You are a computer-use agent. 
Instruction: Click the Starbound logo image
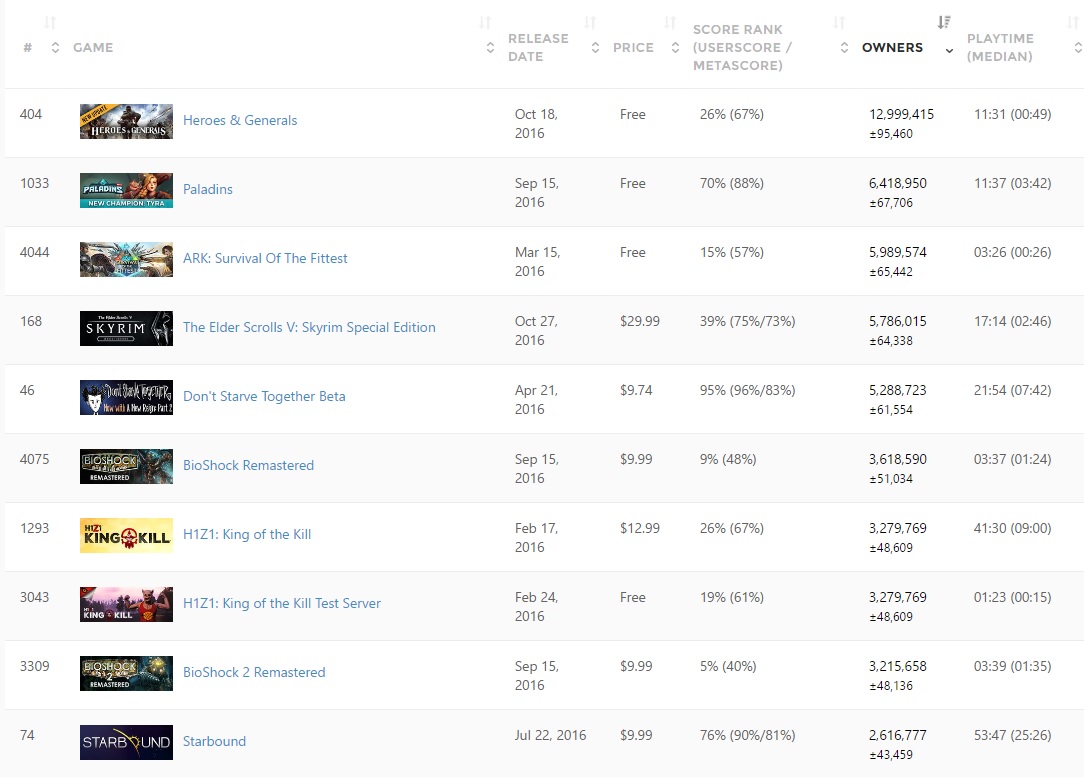(x=126, y=742)
